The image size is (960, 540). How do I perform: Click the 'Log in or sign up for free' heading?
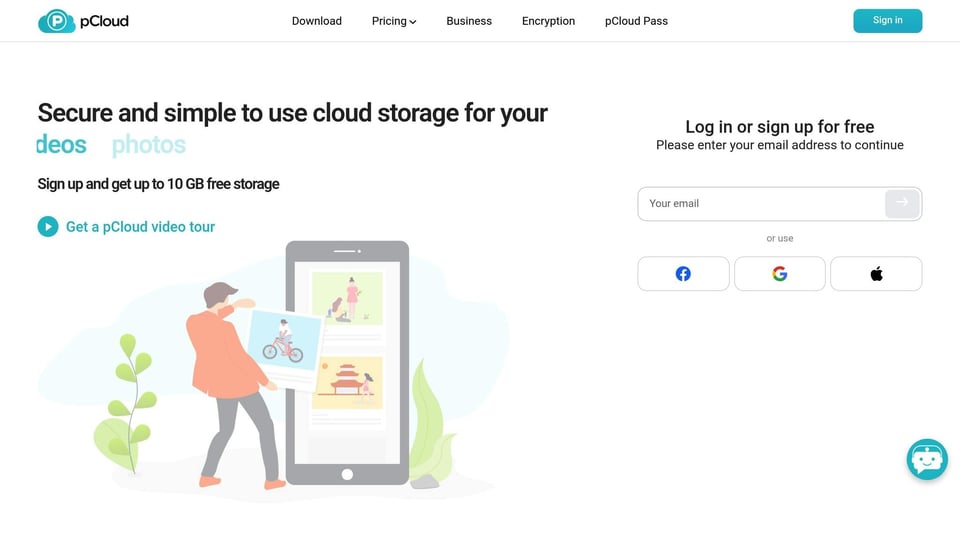(779, 127)
